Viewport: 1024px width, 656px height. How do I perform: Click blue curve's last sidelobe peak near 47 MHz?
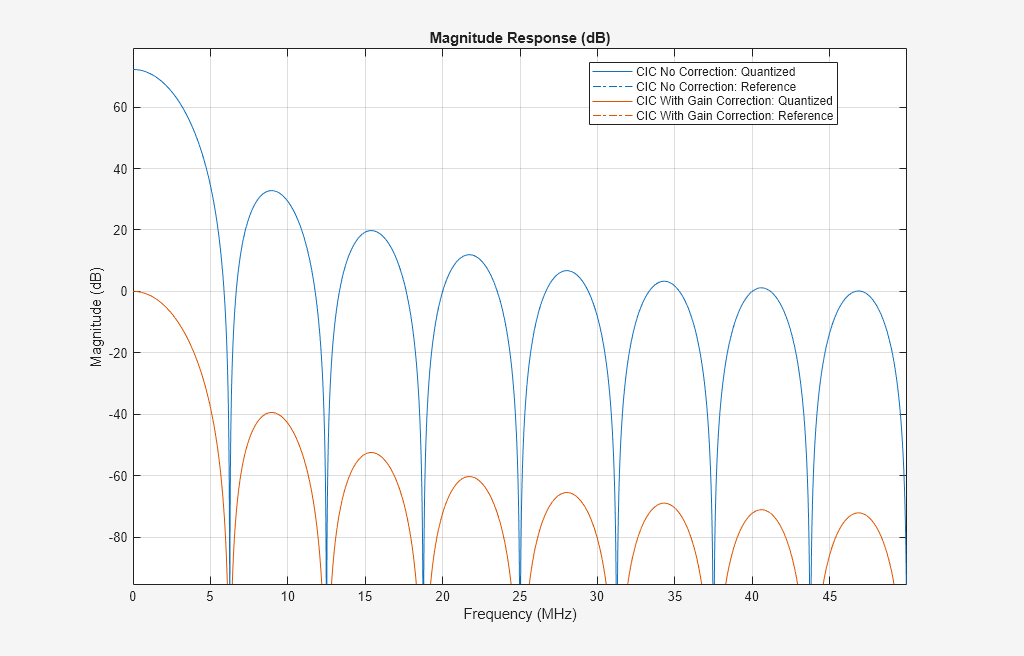(858, 291)
